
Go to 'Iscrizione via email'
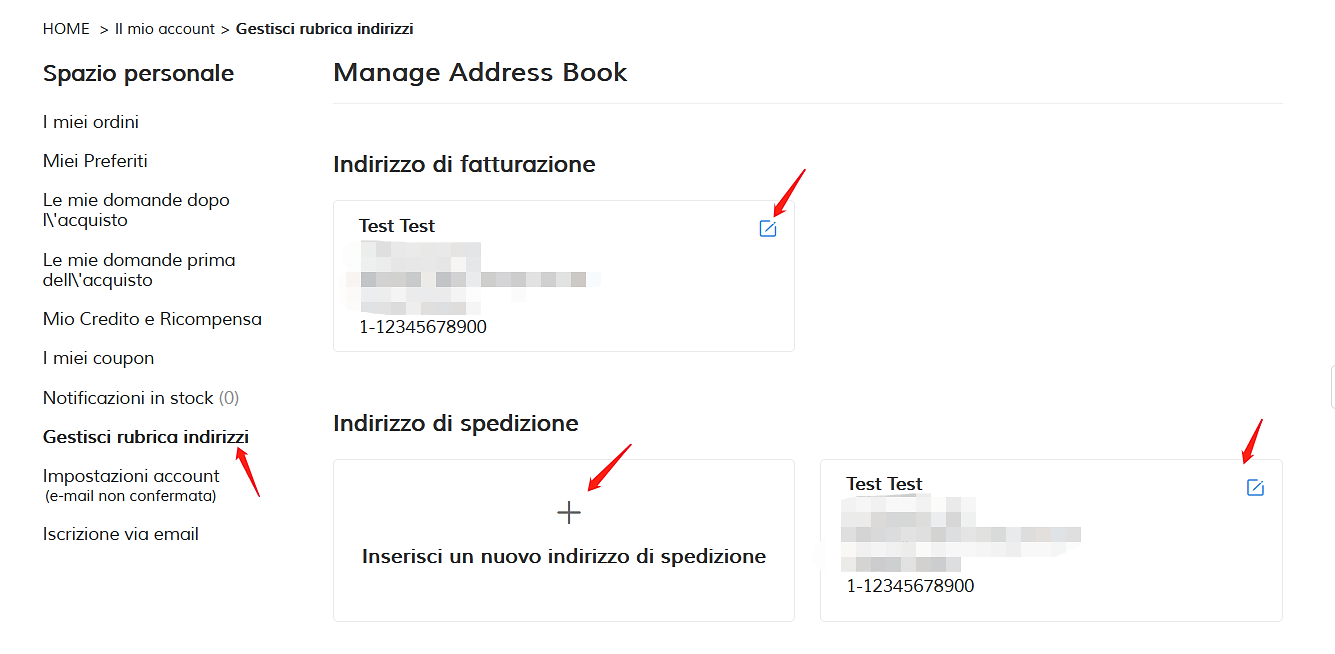click(121, 534)
